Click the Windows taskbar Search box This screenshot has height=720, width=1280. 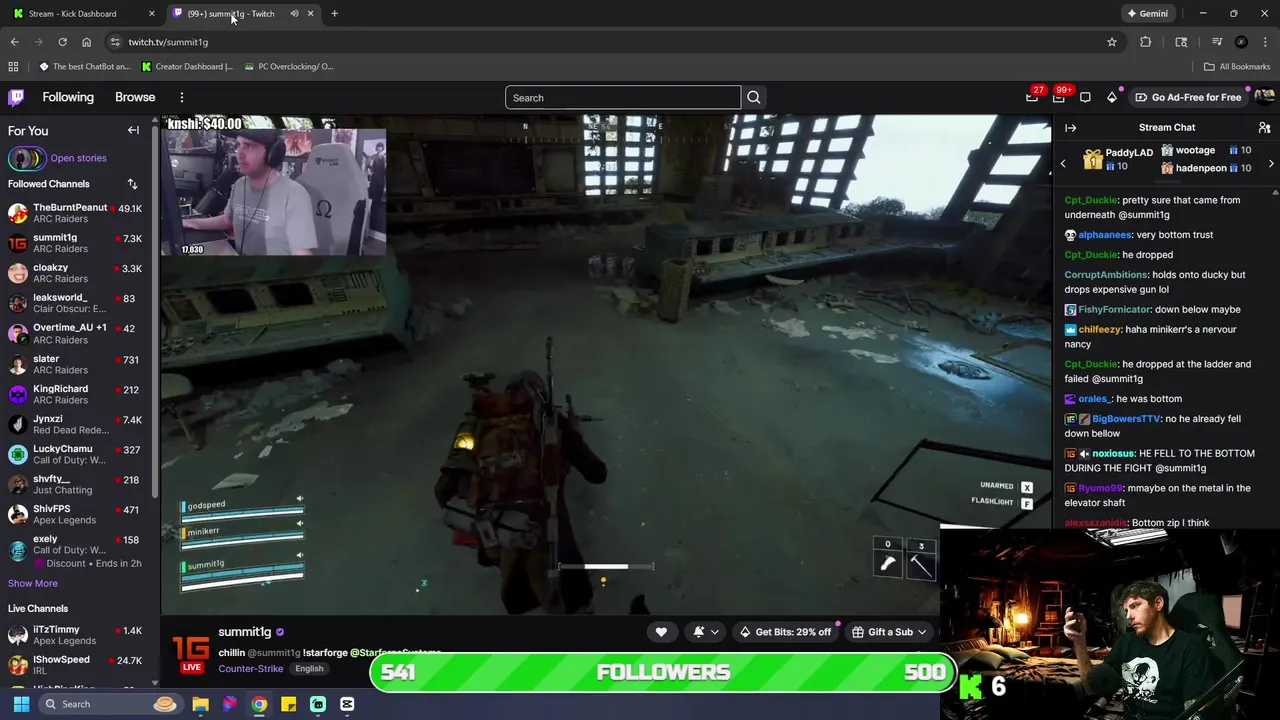coord(110,704)
